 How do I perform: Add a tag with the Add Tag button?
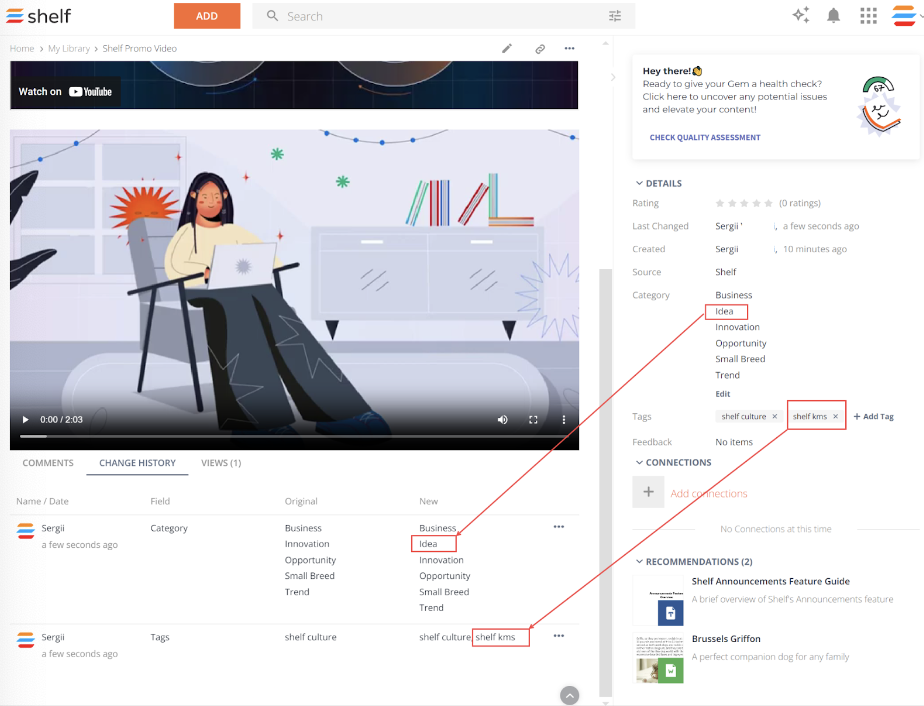[x=873, y=416]
